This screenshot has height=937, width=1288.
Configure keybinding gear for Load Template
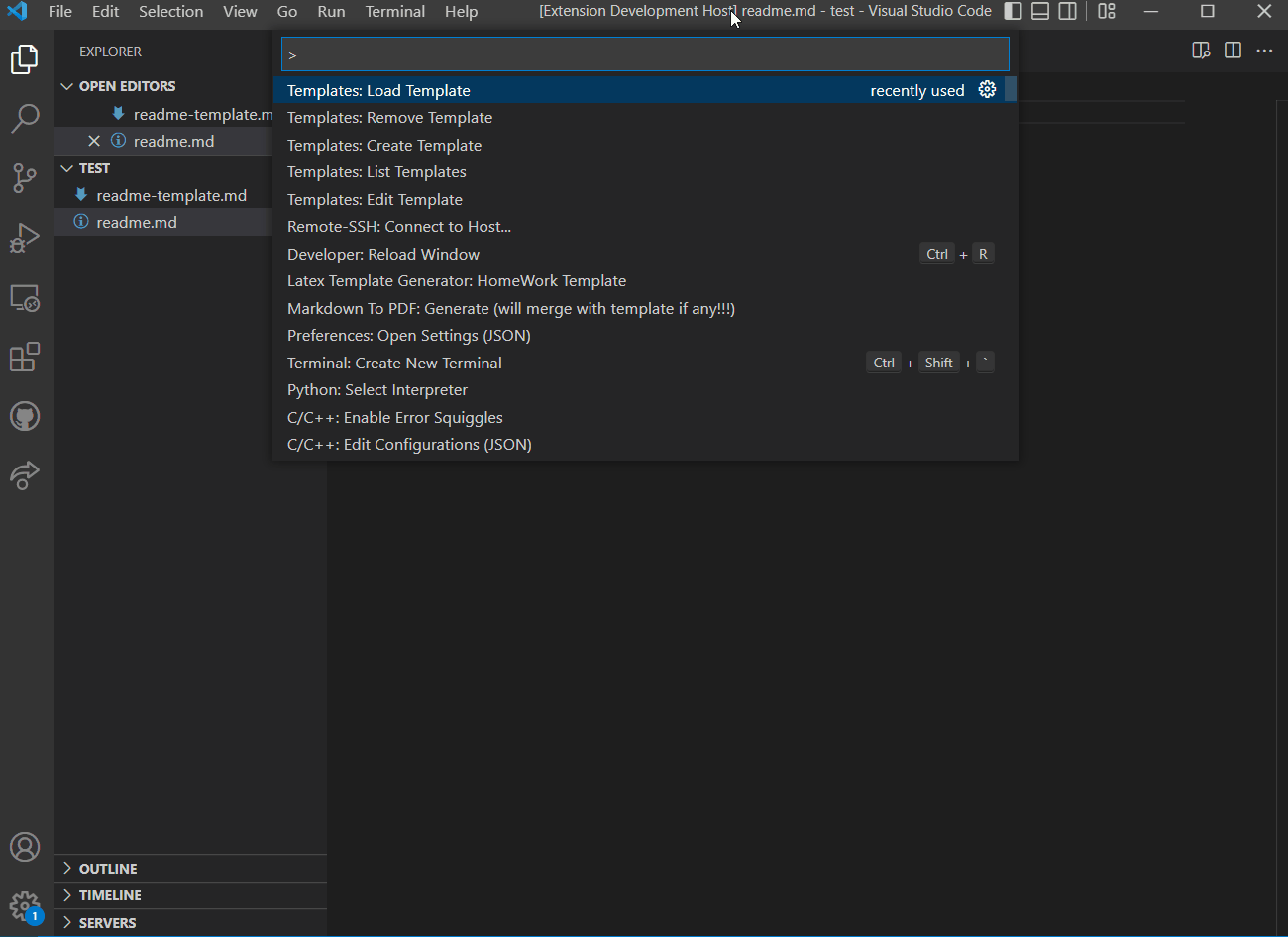coord(987,89)
